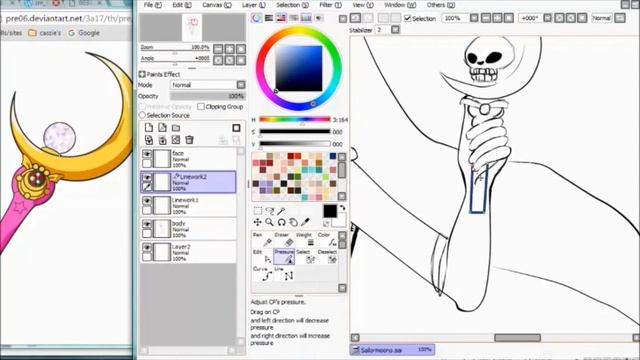Click the black foreground color swatch
Screen dimensions: 640x360
pos(330,211)
